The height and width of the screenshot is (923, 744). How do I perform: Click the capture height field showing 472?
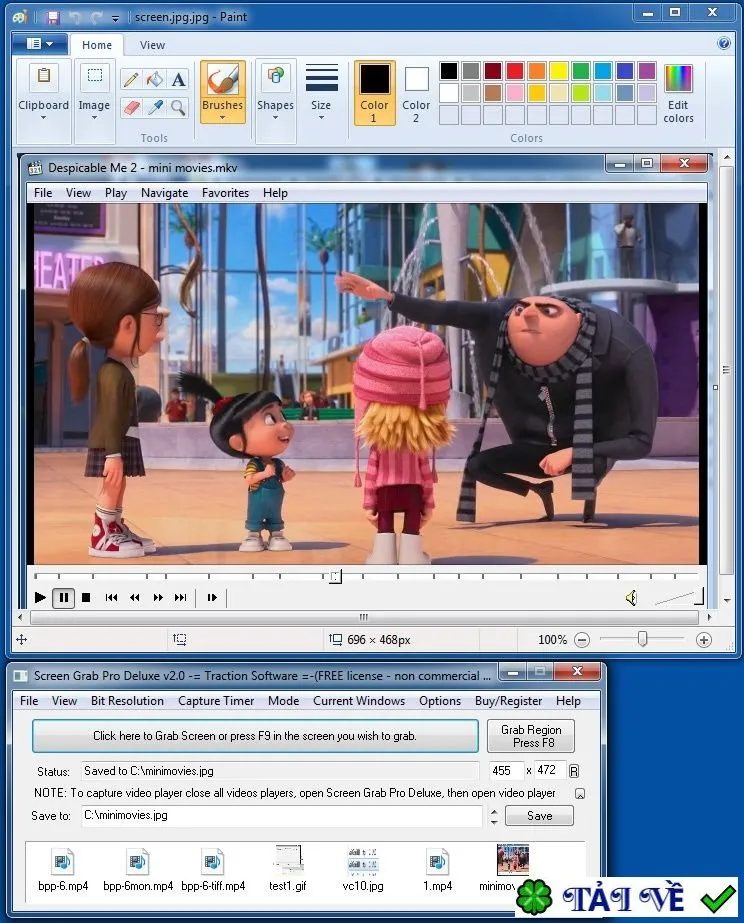[551, 771]
